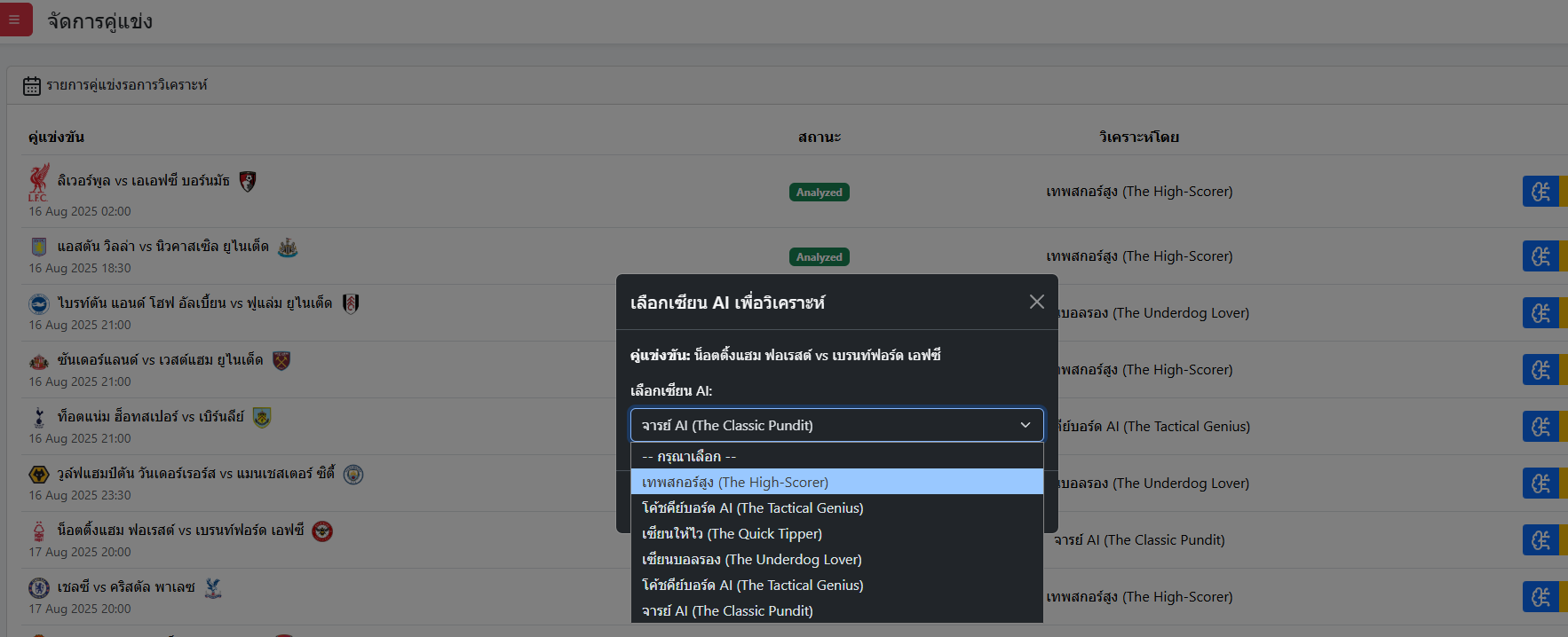Image resolution: width=1568 pixels, height=637 pixels.
Task: Click the date 16 Aug 2025 23:30
Action: (x=80, y=495)
